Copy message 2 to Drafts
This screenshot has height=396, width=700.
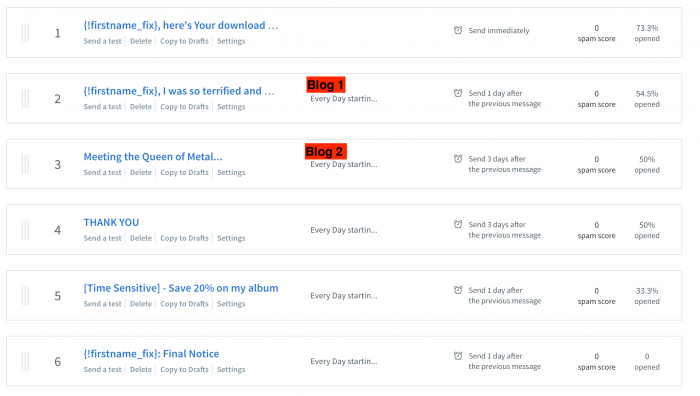pyautogui.click(x=184, y=107)
